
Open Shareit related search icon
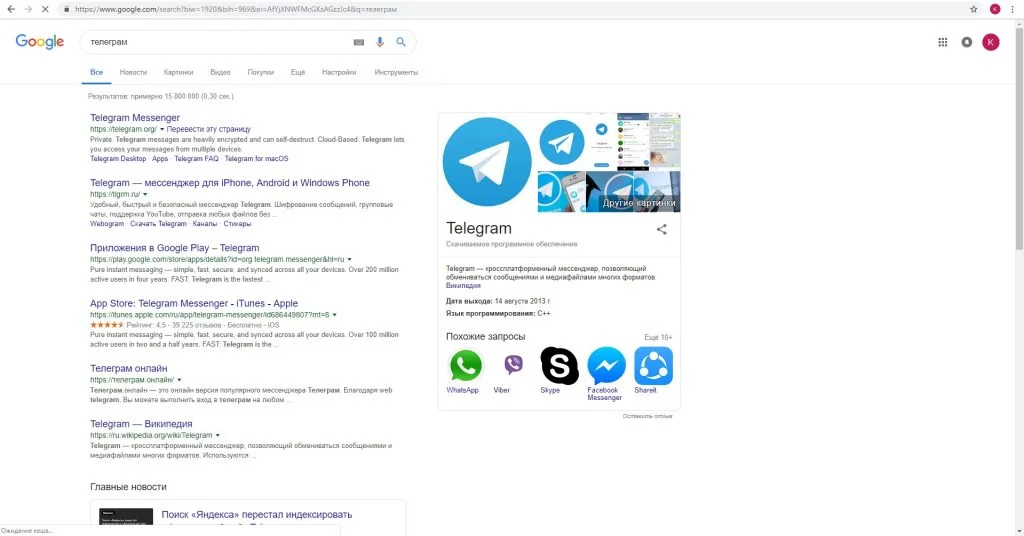[653, 366]
